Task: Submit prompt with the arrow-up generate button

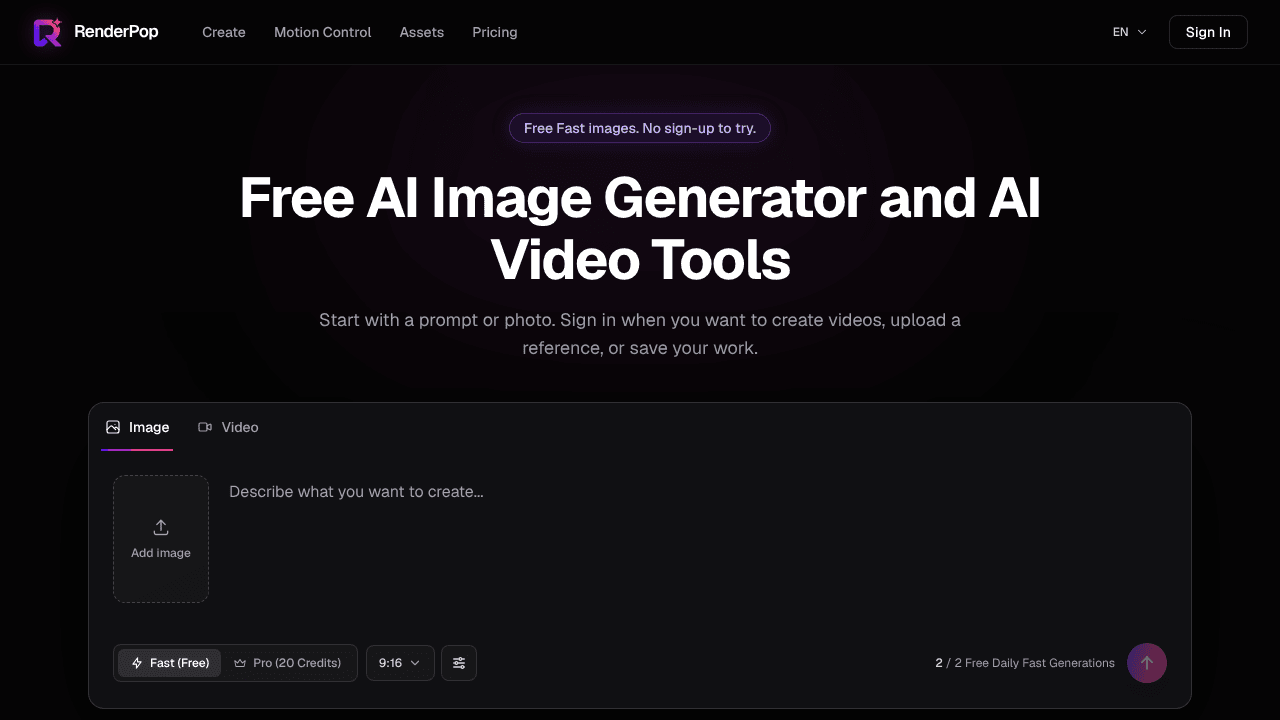Action: click(x=1147, y=663)
